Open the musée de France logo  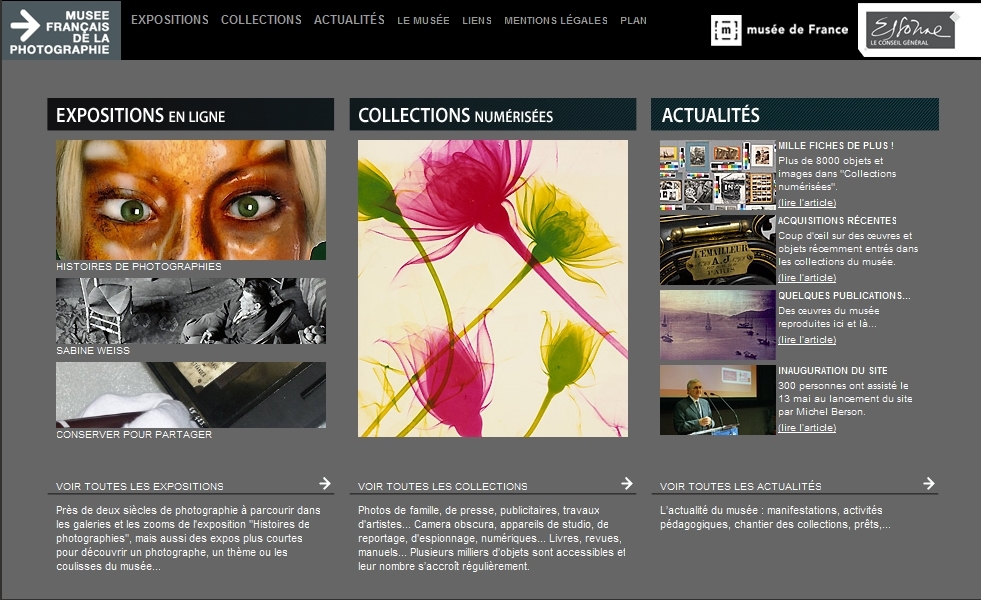pos(780,30)
